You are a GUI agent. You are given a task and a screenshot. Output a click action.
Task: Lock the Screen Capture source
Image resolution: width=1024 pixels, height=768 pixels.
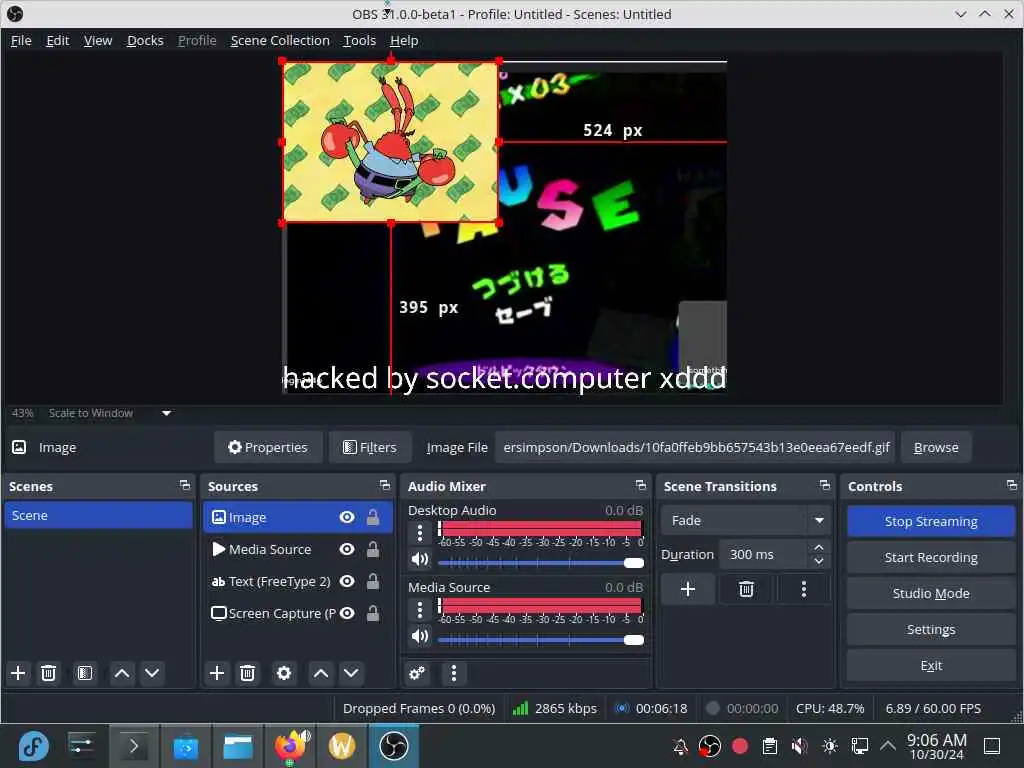(x=373, y=613)
